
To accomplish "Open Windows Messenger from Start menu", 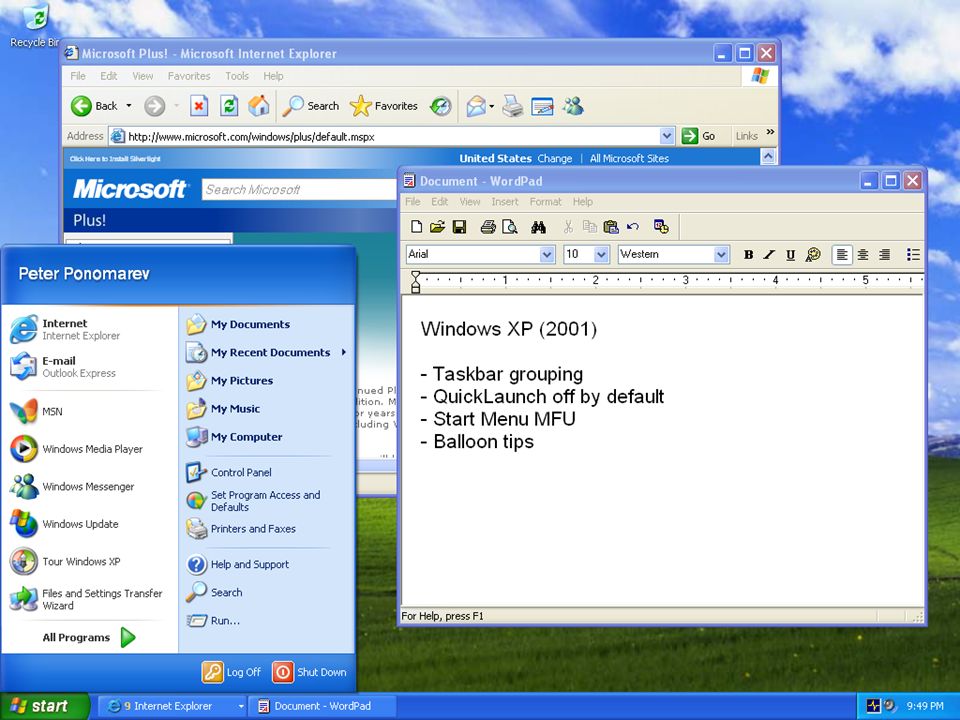I will pyautogui.click(x=89, y=487).
